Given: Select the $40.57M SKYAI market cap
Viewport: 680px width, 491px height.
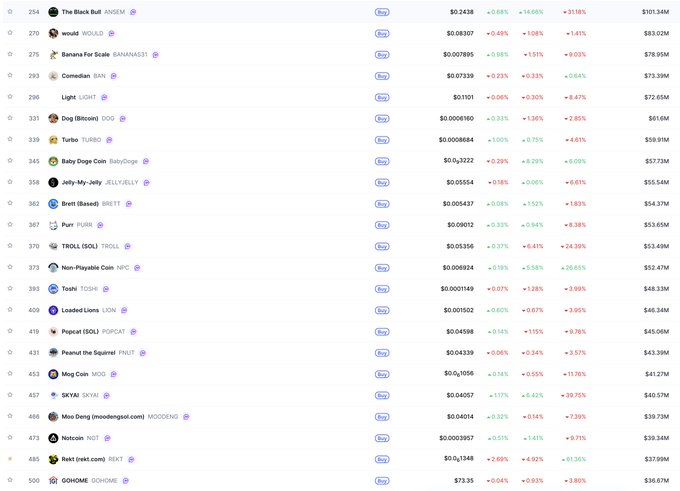Looking at the screenshot, I should [x=657, y=395].
